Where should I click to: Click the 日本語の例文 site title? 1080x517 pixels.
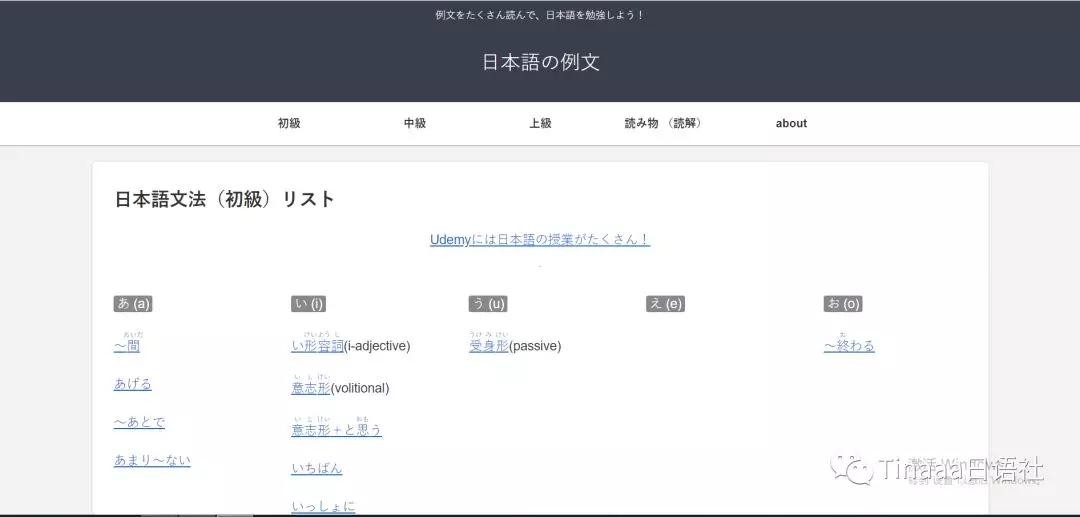540,62
